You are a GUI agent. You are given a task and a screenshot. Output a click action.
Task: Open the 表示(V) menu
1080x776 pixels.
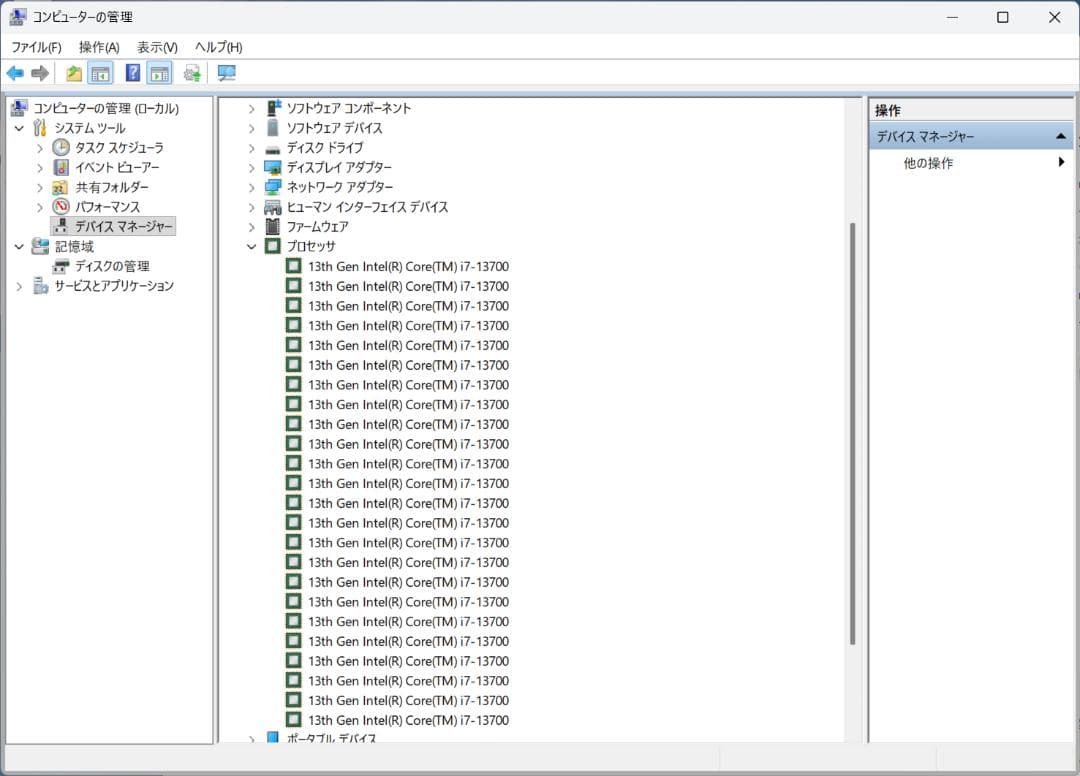tap(157, 47)
